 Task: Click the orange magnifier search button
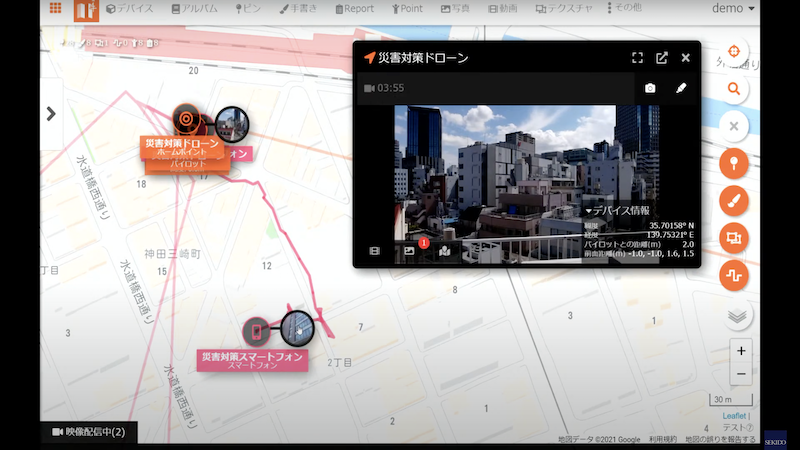coord(733,89)
